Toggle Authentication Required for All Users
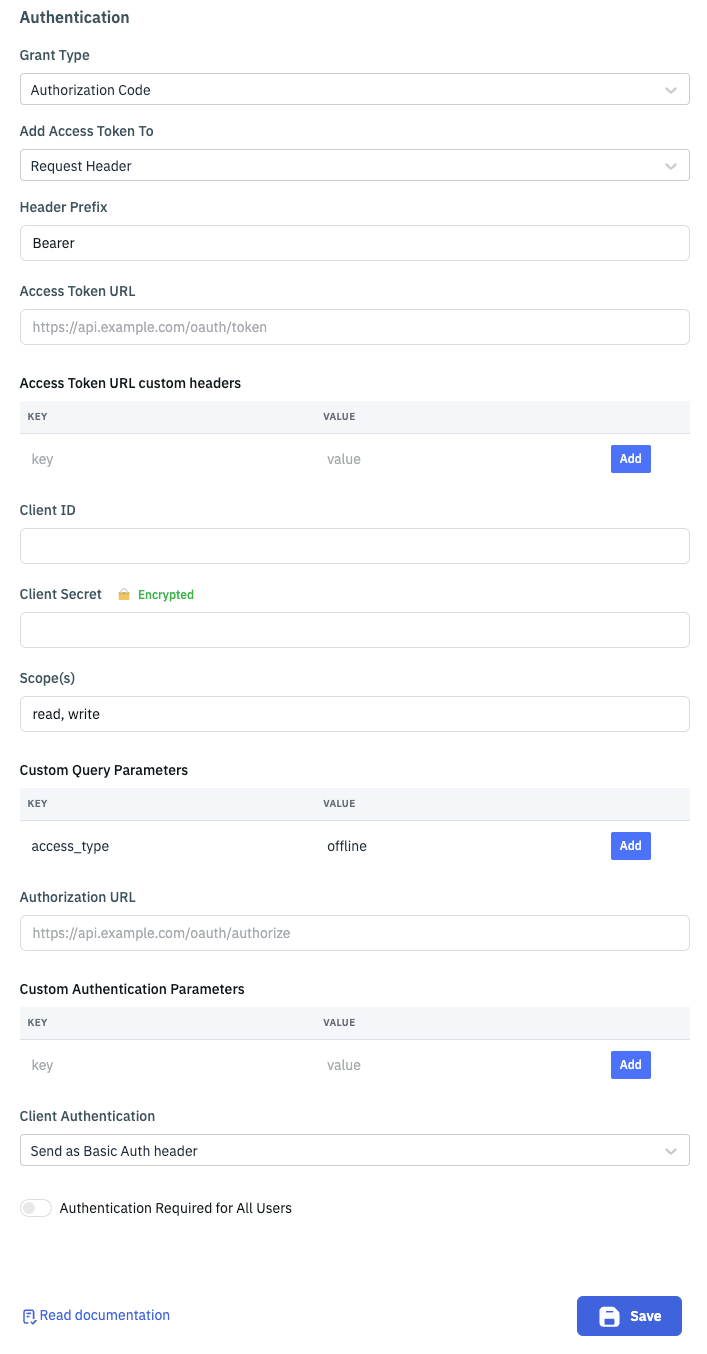 (36, 1208)
